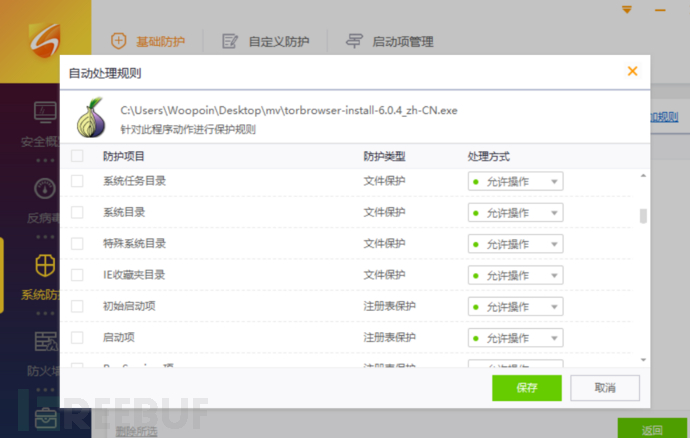This screenshot has width=690, height=438.
Task: Click the Huorong shield logo
Action: 45,40
